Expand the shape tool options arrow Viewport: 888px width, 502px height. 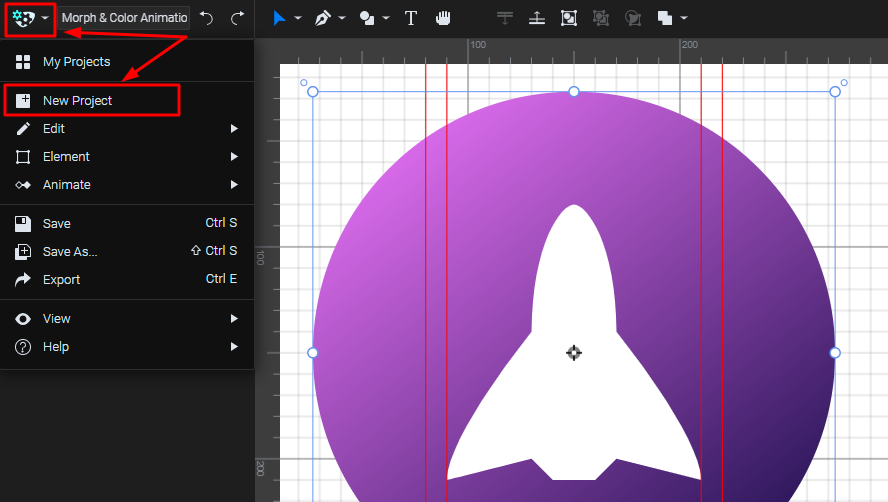point(386,18)
